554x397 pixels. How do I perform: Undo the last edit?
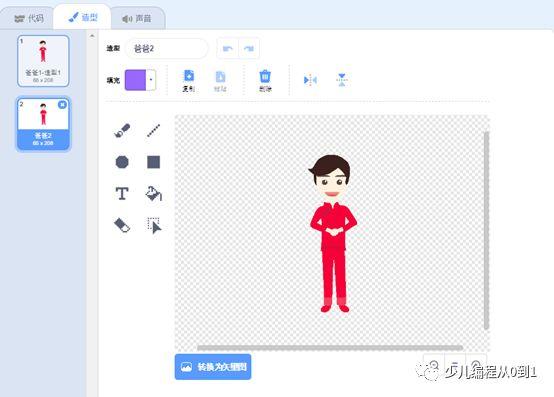pos(228,48)
